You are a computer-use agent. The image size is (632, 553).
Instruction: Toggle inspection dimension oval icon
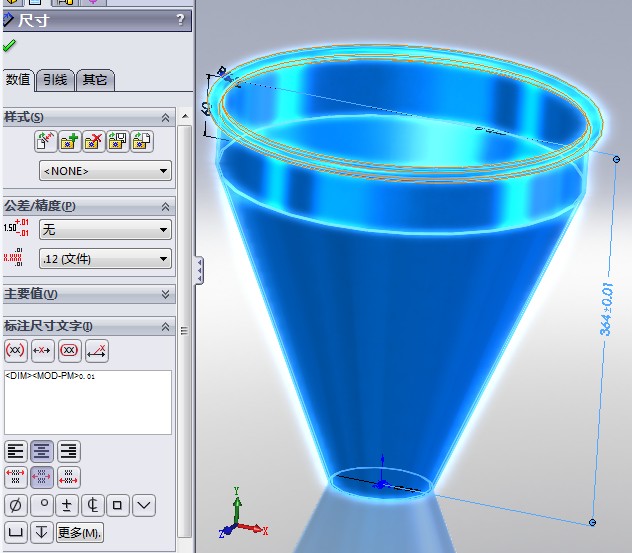pos(69,351)
